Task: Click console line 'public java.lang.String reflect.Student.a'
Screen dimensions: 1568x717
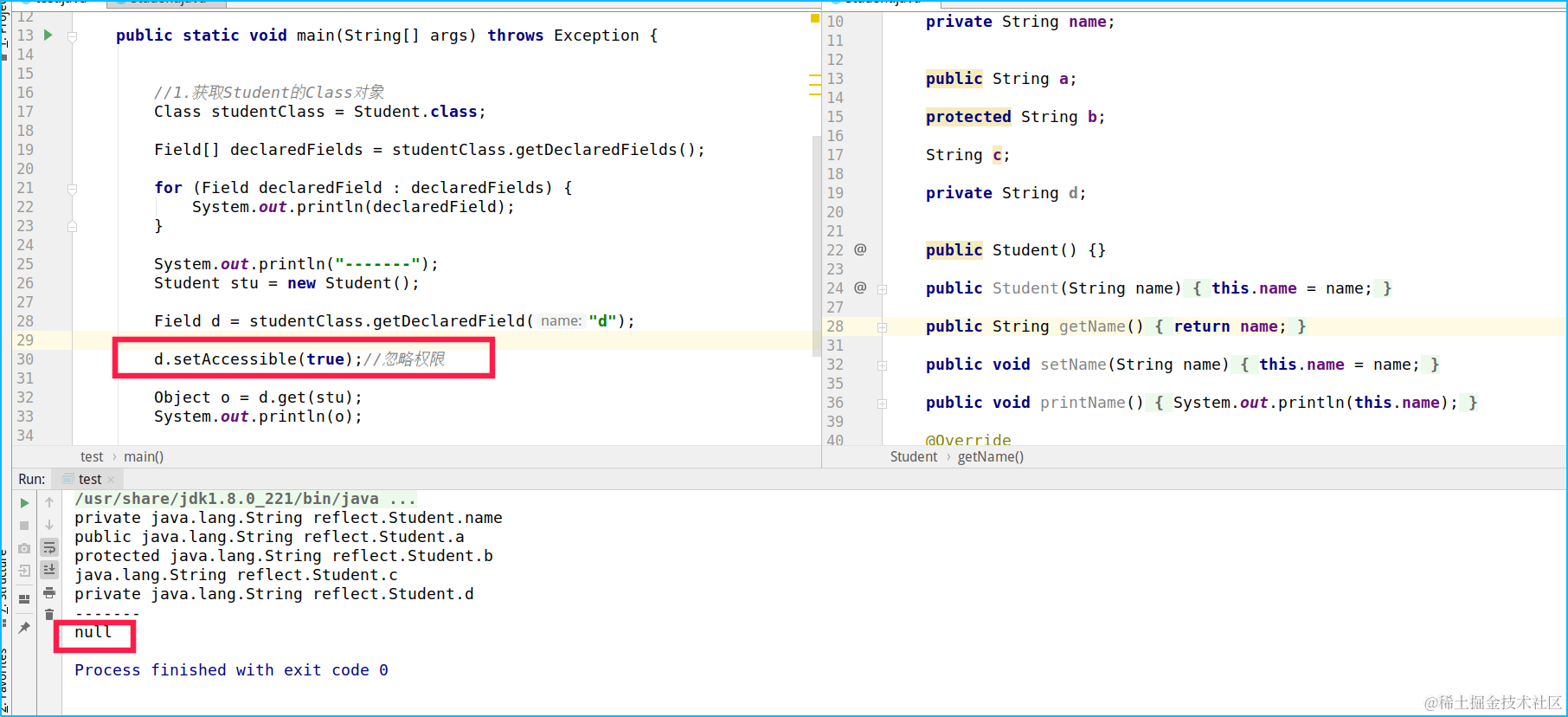Action: point(269,537)
